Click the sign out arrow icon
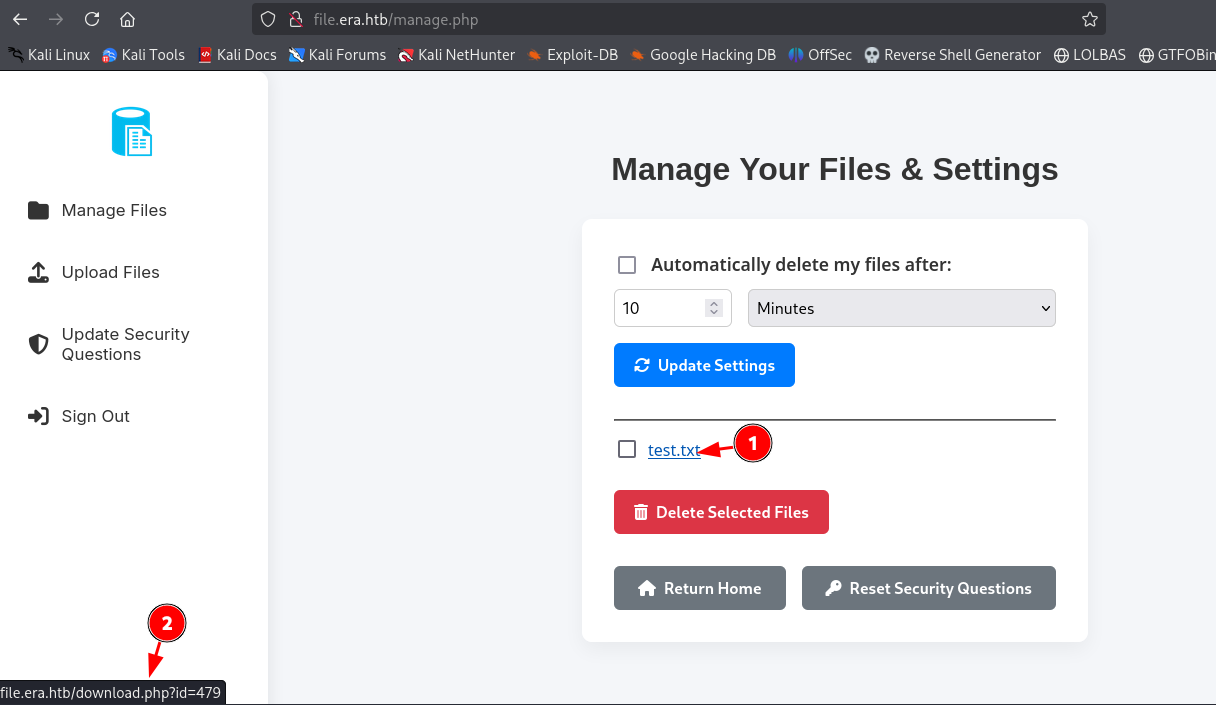Viewport: 1216px width, 705px height. tap(38, 416)
